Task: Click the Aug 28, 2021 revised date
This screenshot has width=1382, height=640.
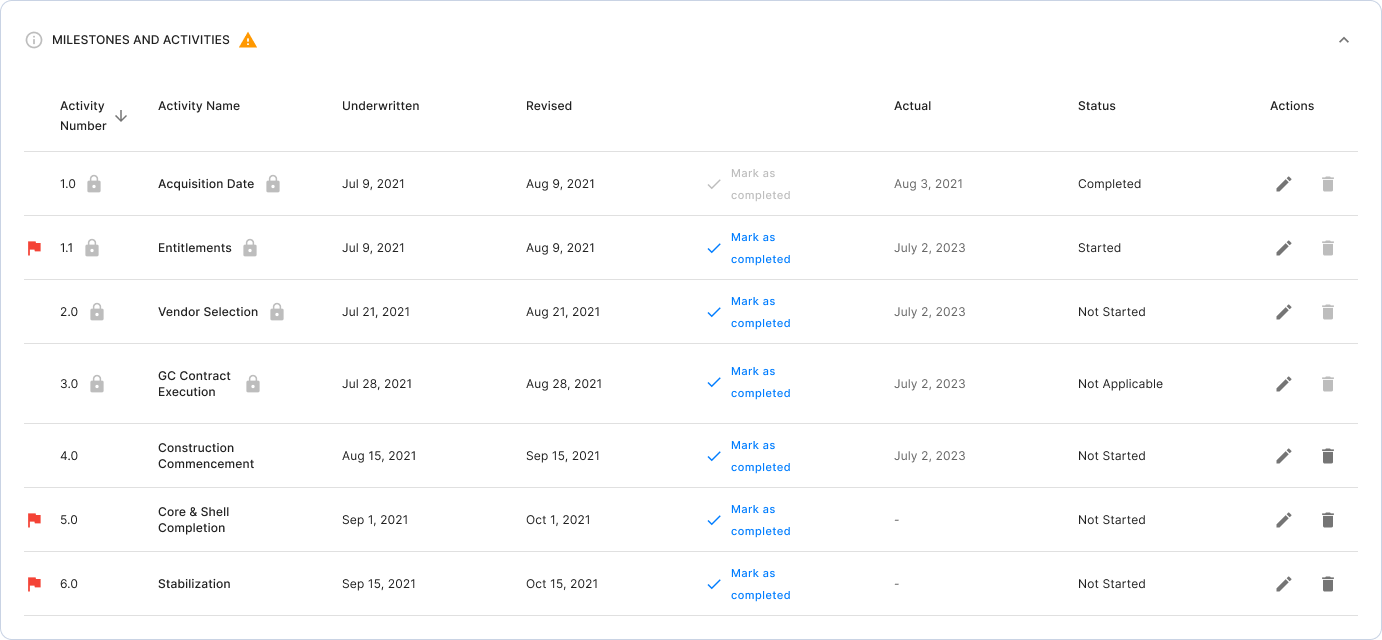Action: tap(564, 384)
